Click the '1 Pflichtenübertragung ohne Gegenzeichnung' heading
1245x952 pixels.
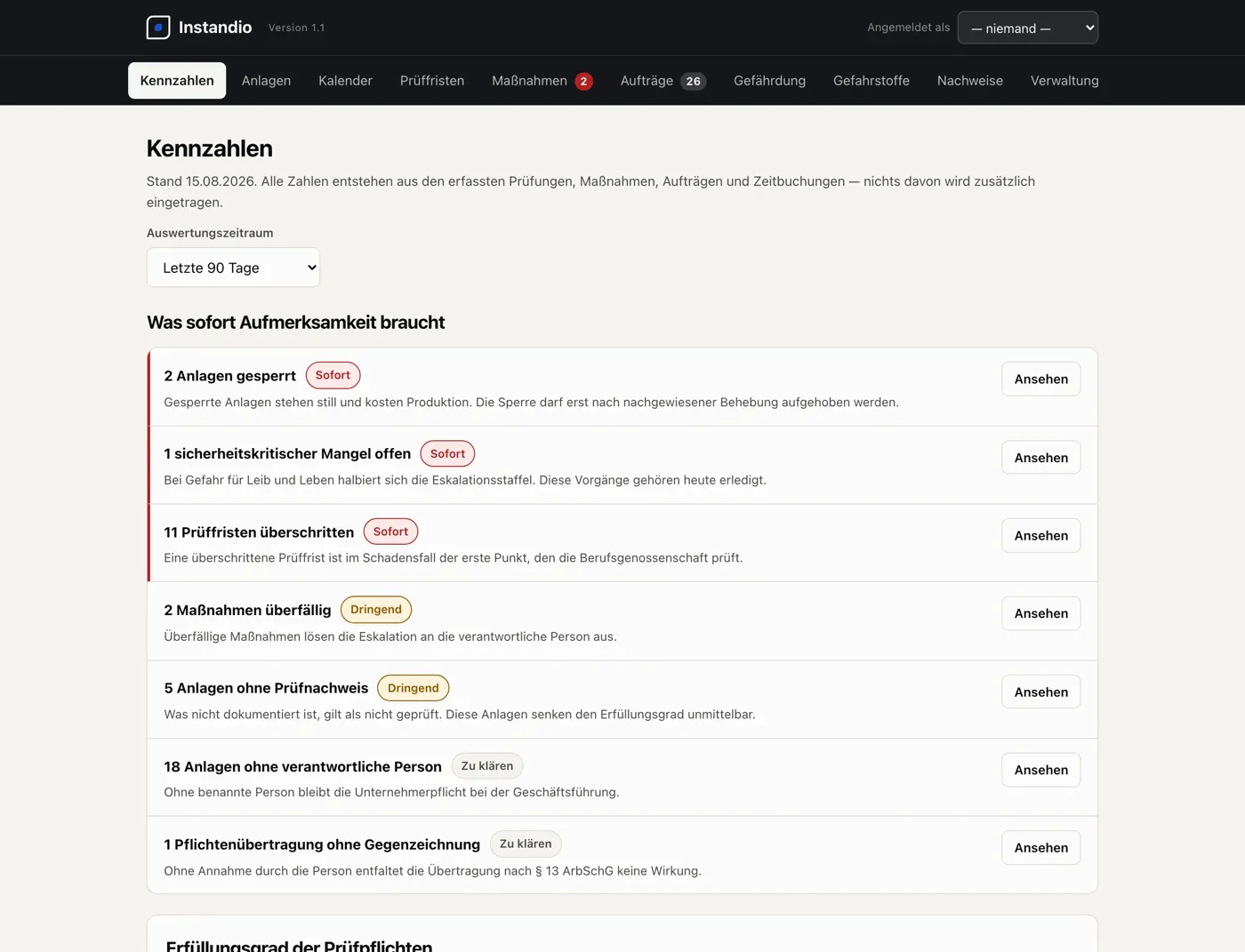(x=322, y=844)
